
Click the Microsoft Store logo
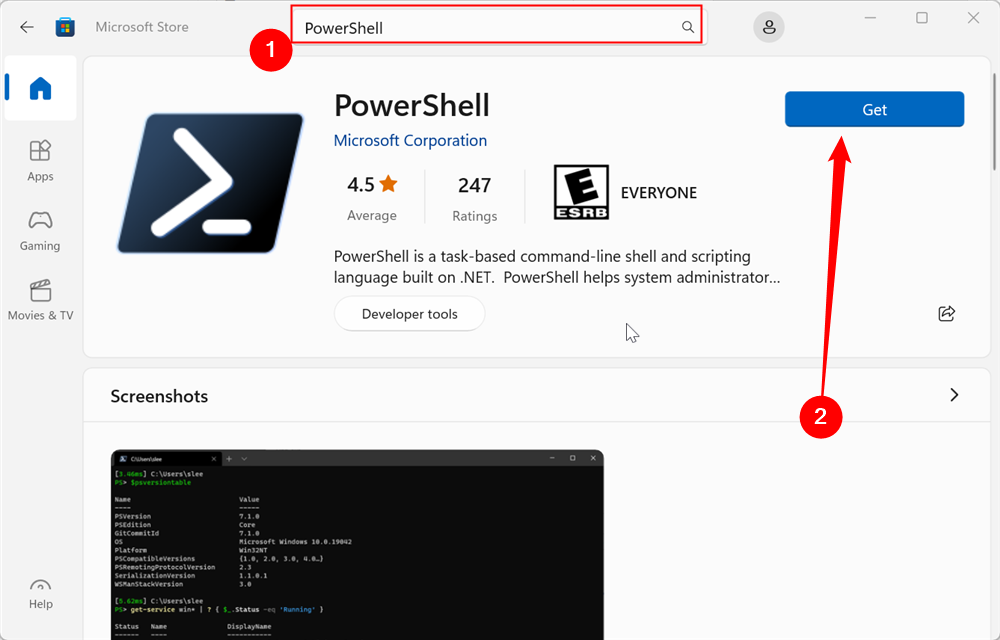(x=64, y=27)
